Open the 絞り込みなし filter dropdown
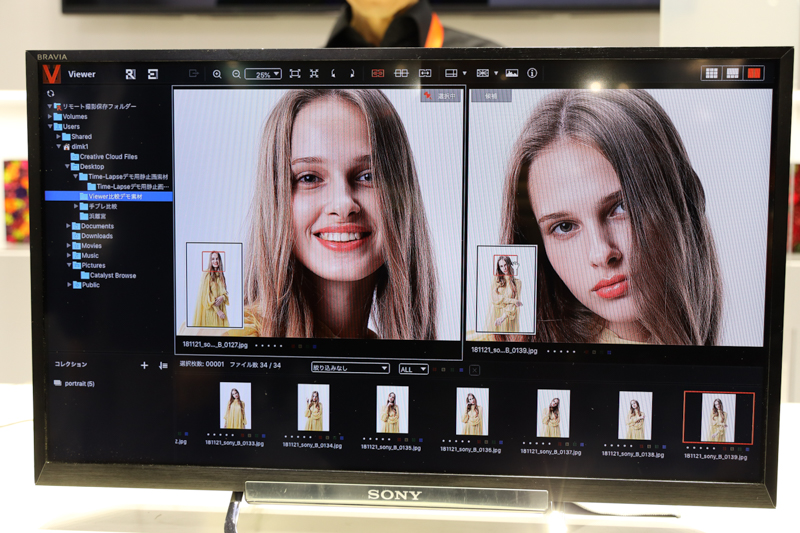The image size is (800, 533). pyautogui.click(x=350, y=368)
